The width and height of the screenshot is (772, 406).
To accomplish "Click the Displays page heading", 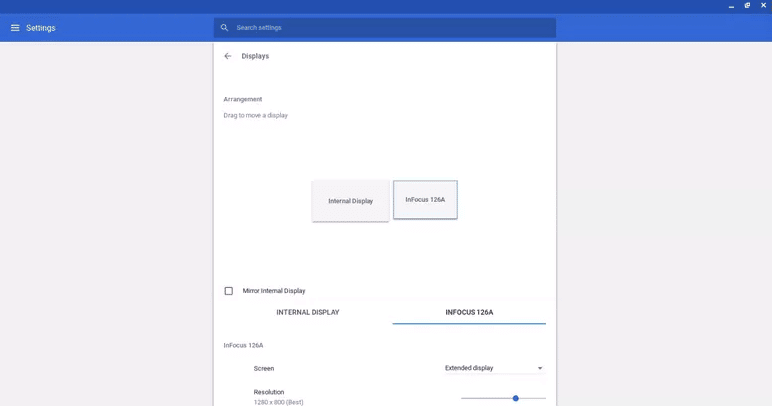I will tap(255, 56).
